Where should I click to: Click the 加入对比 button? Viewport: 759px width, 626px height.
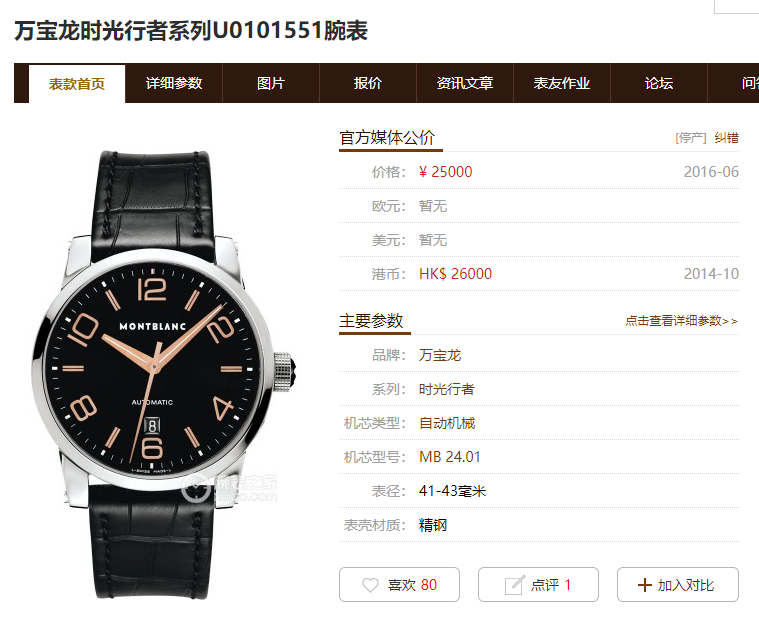(x=678, y=585)
